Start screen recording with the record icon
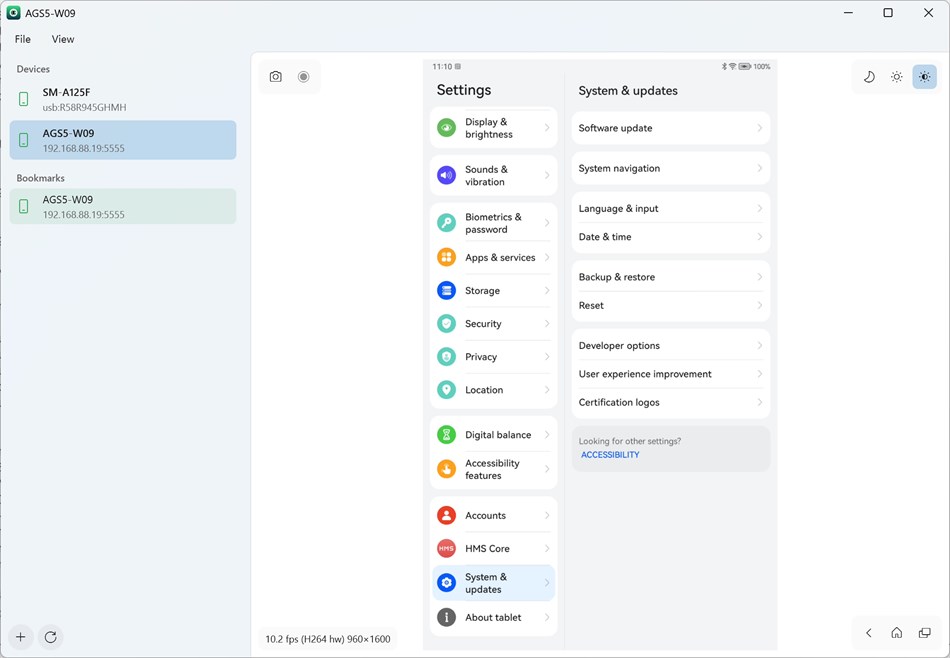This screenshot has width=950, height=658. tap(304, 76)
